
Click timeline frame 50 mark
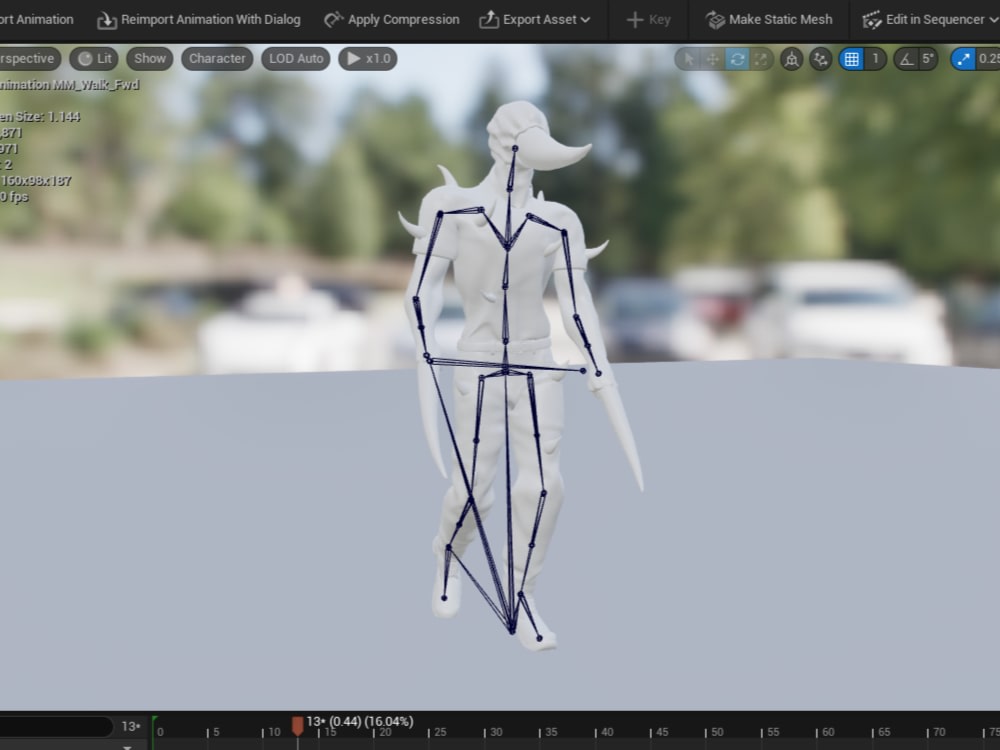click(717, 732)
